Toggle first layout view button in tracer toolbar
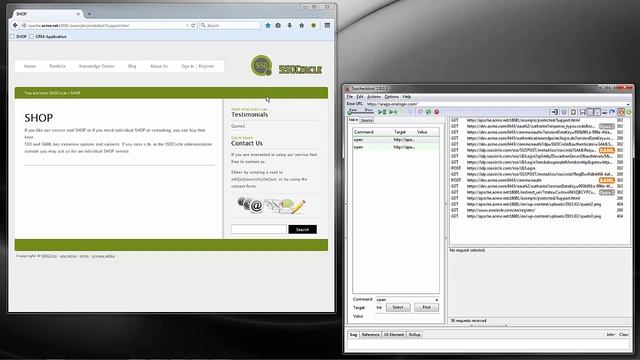Image resolution: width=640 pixels, height=360 pixels. click(590, 112)
